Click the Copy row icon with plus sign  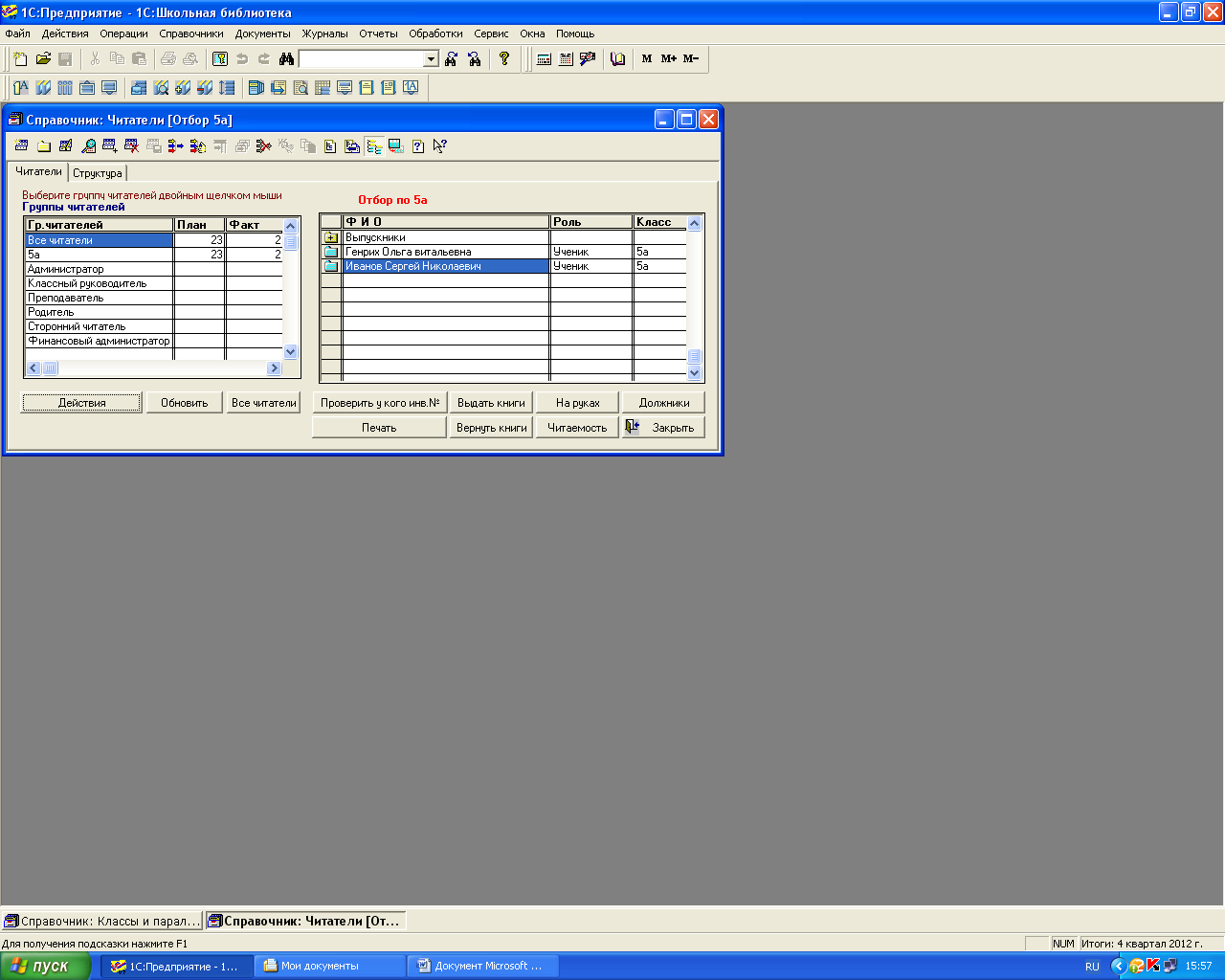tap(110, 146)
